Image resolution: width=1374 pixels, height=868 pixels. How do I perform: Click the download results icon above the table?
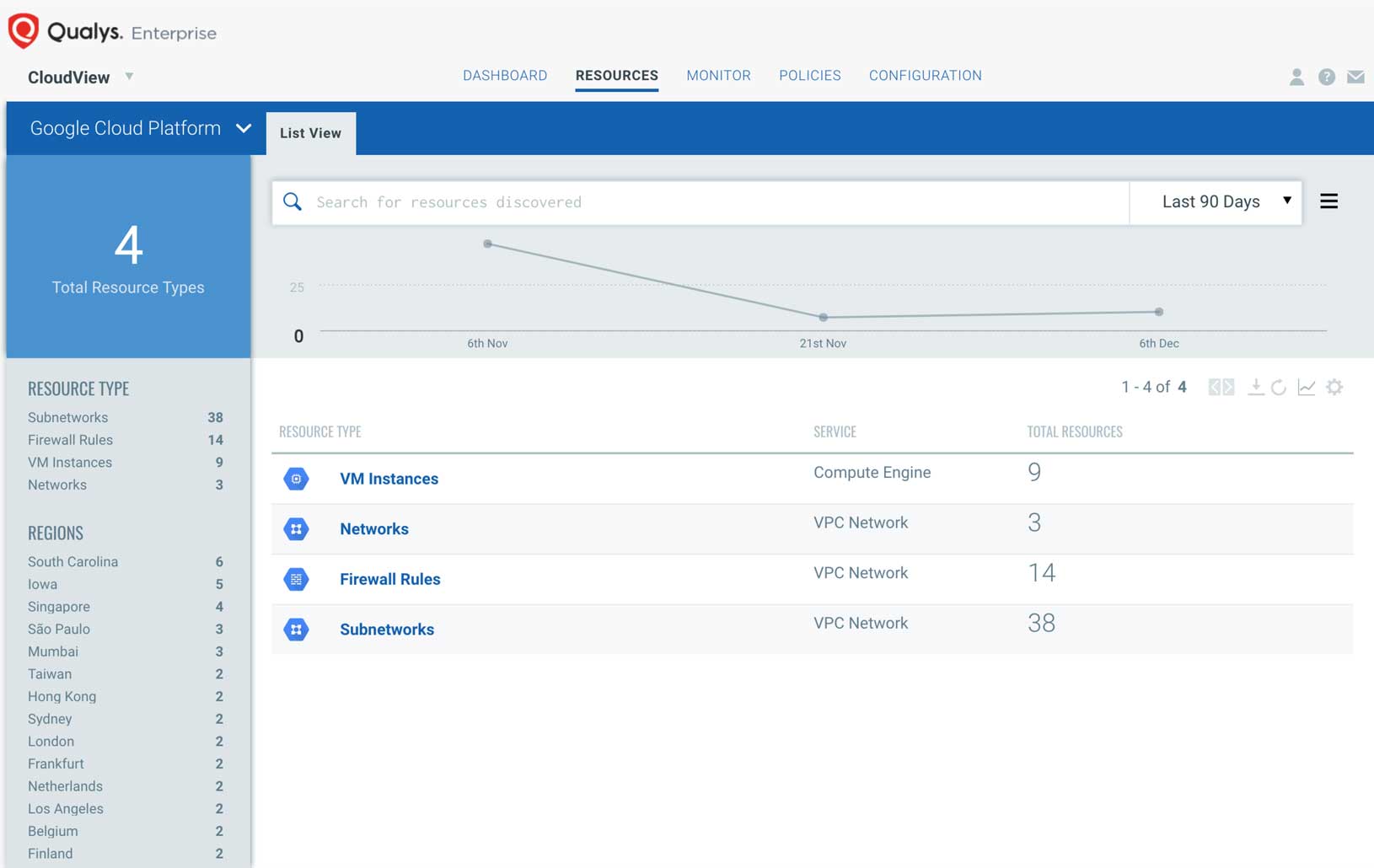coord(1256,388)
